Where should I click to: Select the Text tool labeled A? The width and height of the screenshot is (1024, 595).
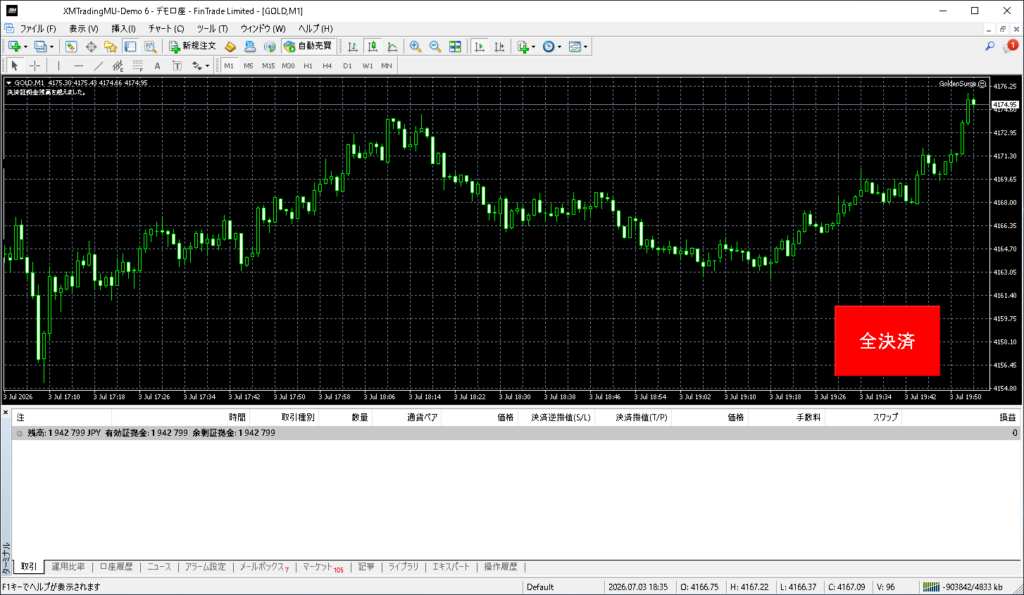tap(157, 65)
